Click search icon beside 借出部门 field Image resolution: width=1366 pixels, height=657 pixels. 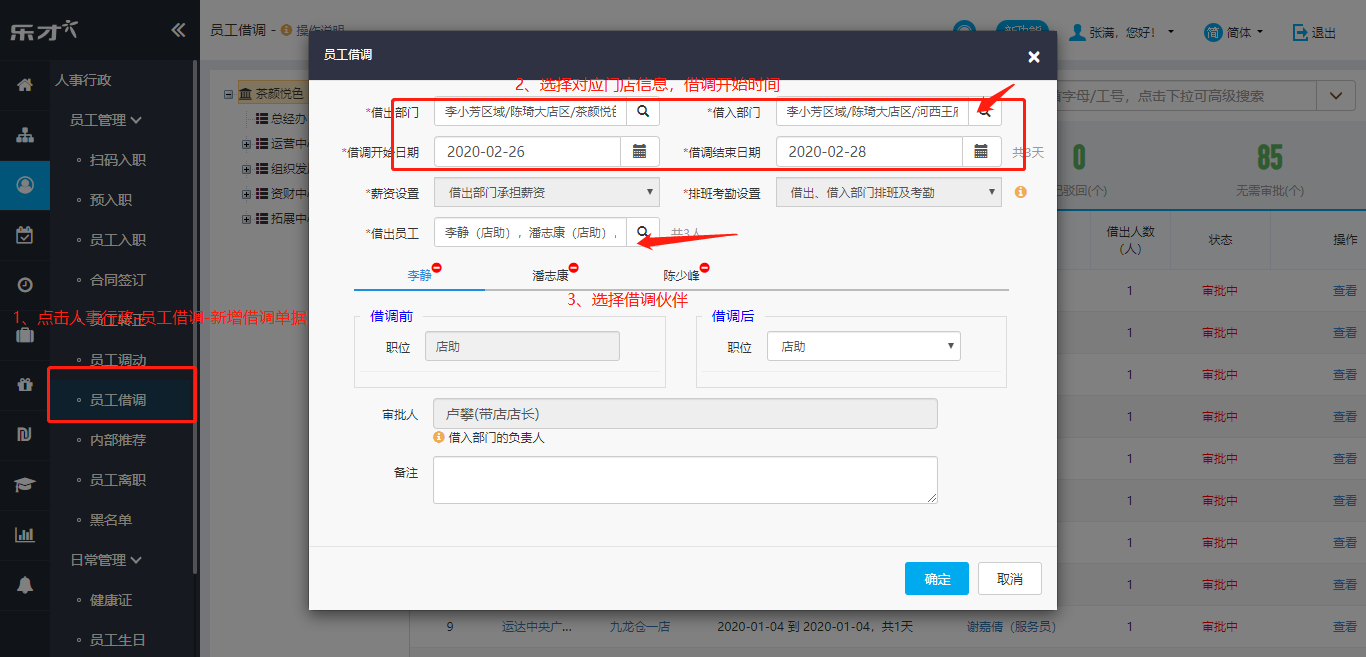point(643,111)
